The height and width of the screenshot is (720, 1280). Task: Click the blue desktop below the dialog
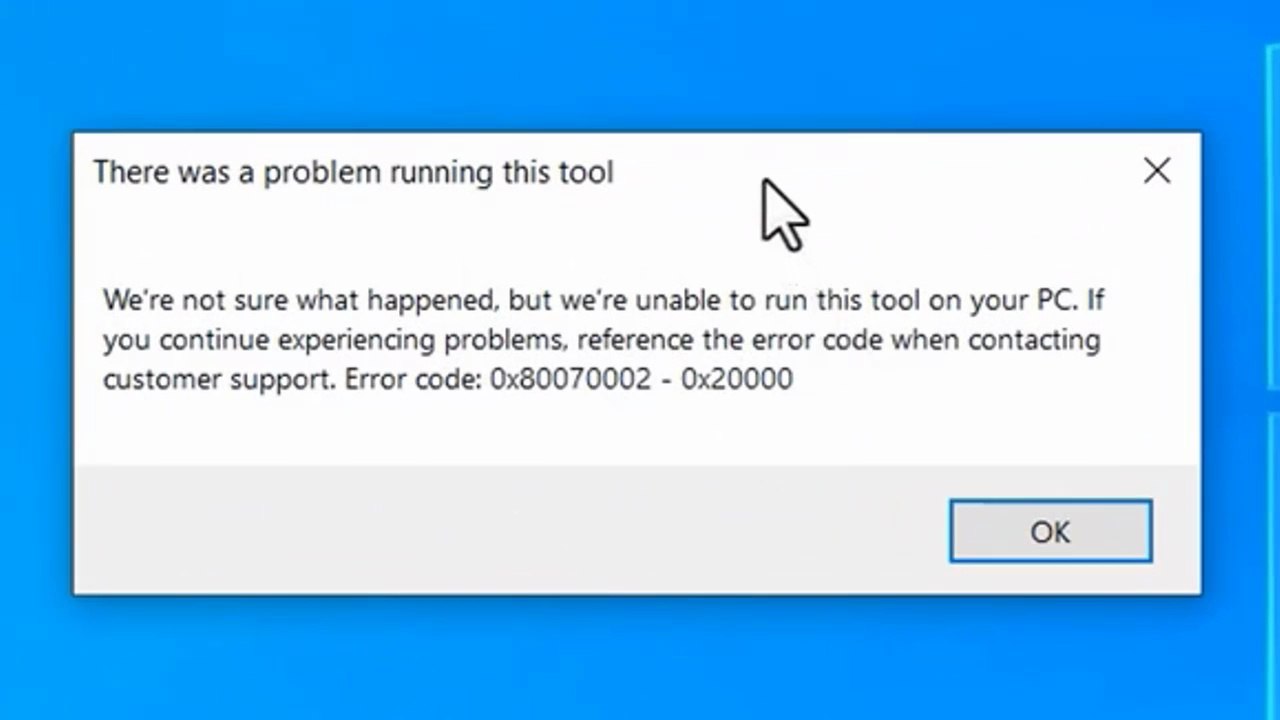[x=640, y=660]
